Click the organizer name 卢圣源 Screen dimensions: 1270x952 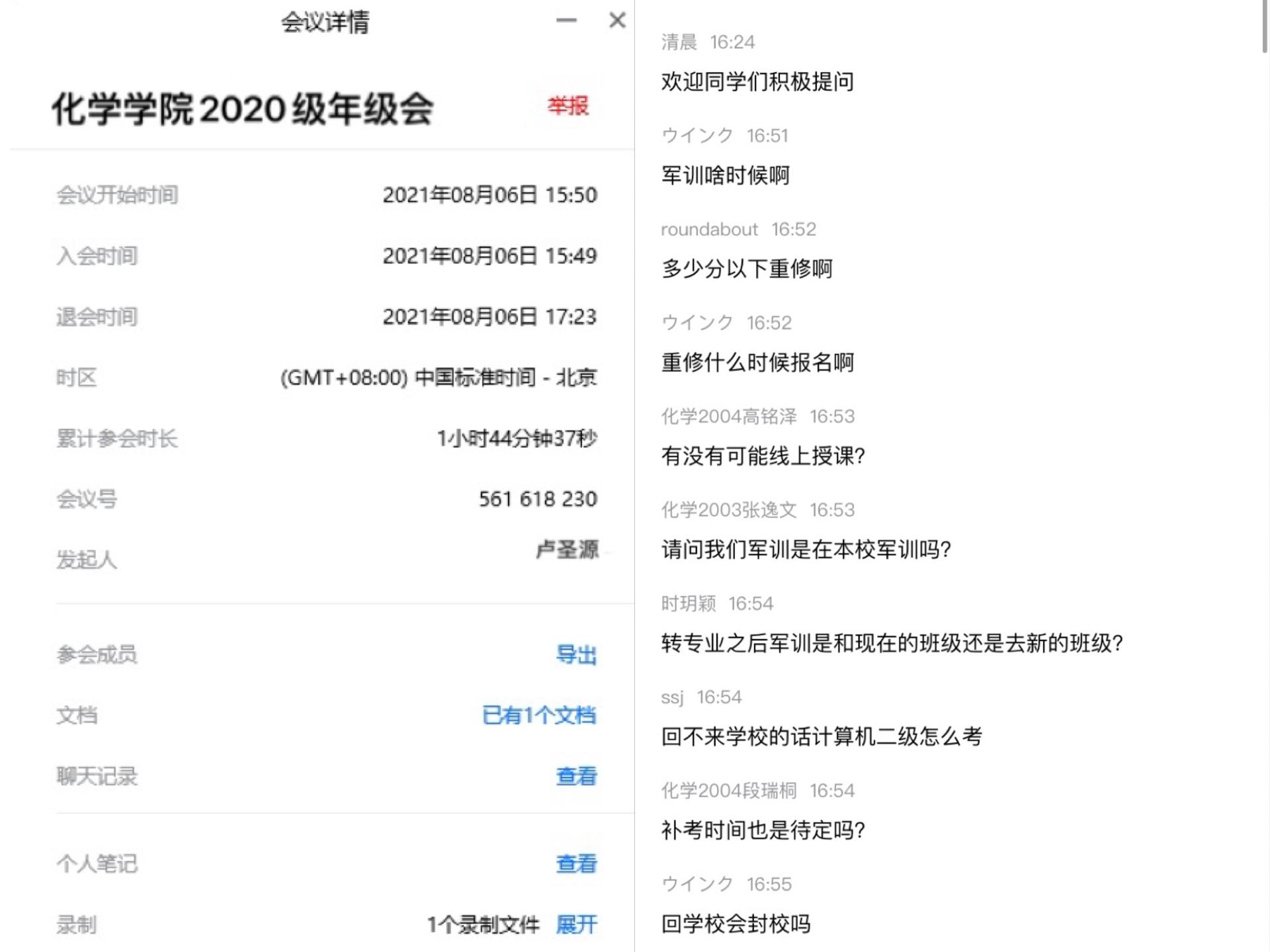point(567,550)
